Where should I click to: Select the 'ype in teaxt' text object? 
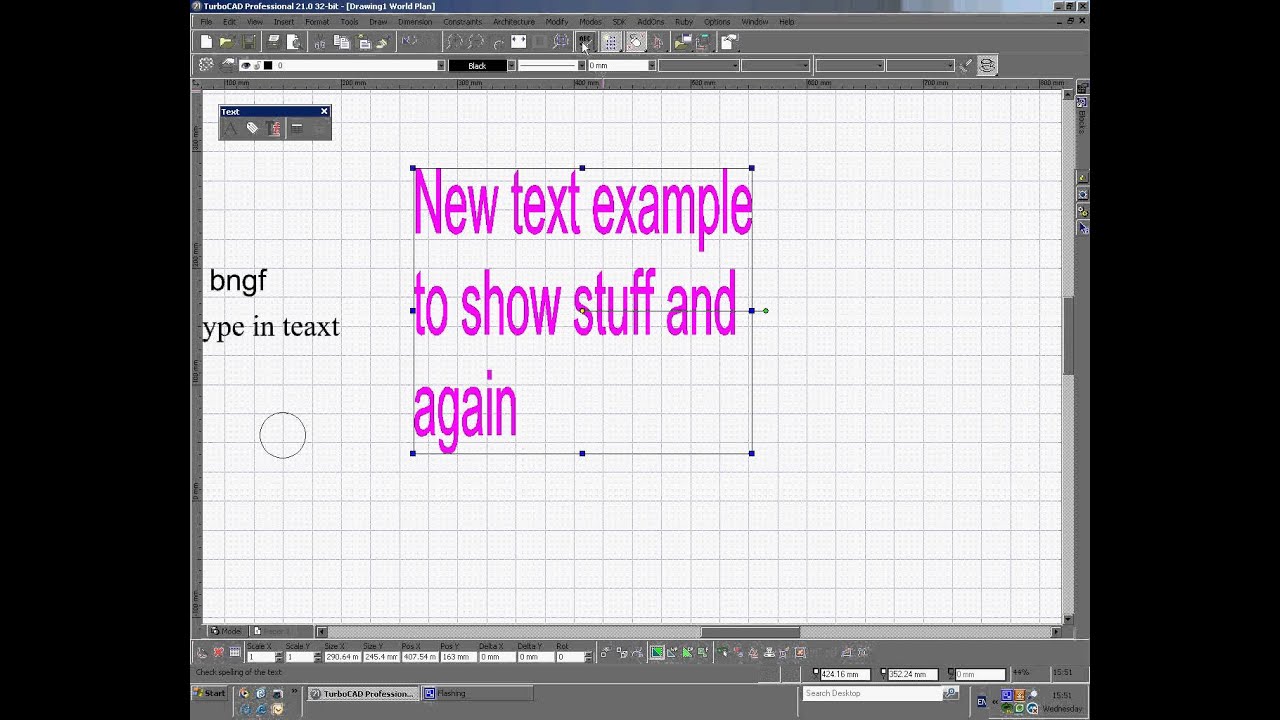pos(271,327)
